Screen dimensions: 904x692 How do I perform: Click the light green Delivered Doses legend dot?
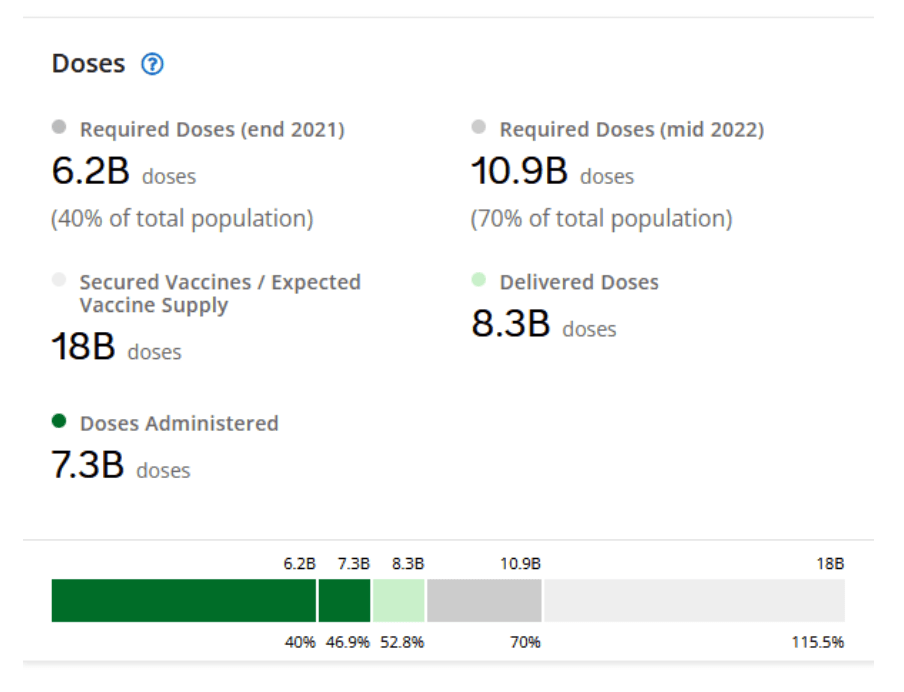[x=479, y=281]
